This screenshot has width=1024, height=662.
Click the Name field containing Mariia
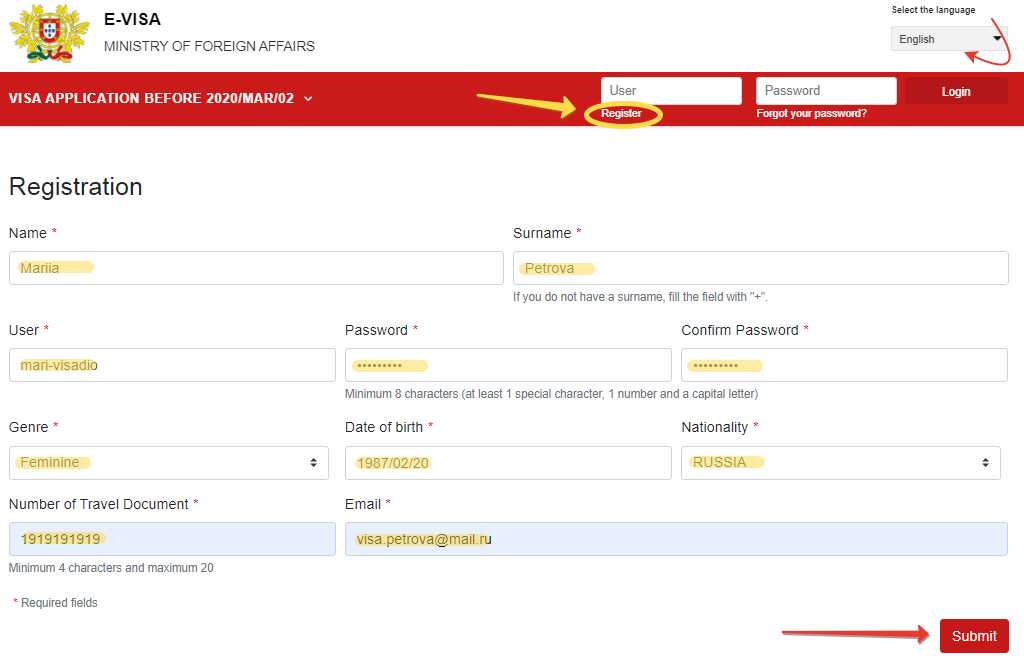point(256,268)
